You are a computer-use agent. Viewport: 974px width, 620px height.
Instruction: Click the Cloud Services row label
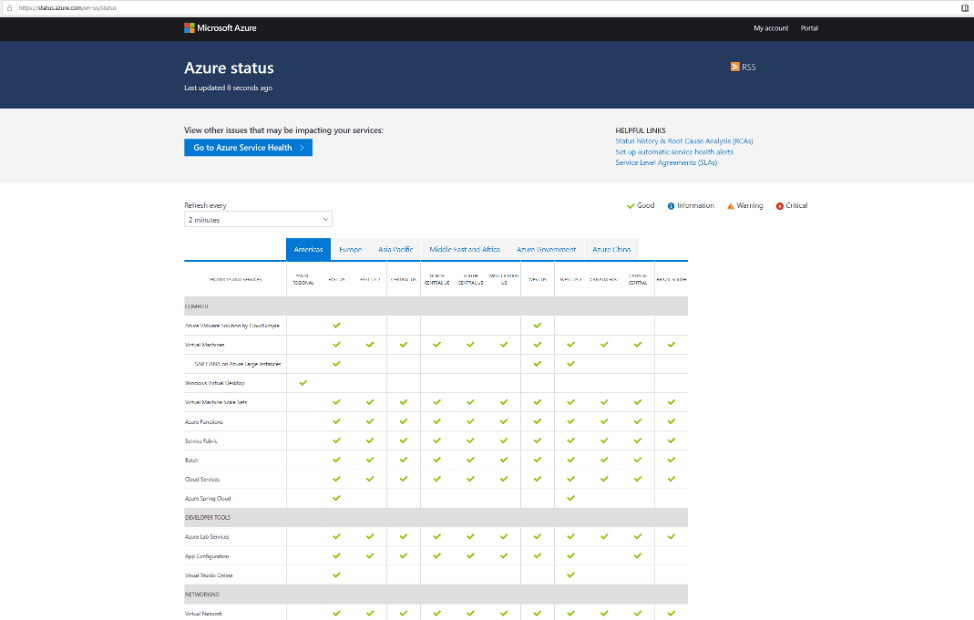(x=202, y=480)
